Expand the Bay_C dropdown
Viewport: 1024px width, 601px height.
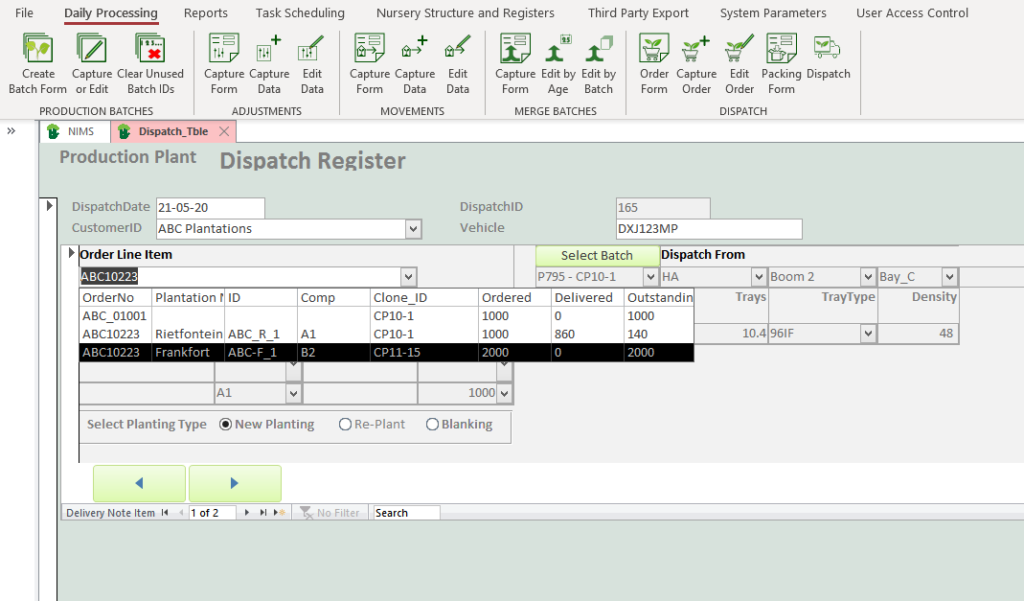click(948, 277)
